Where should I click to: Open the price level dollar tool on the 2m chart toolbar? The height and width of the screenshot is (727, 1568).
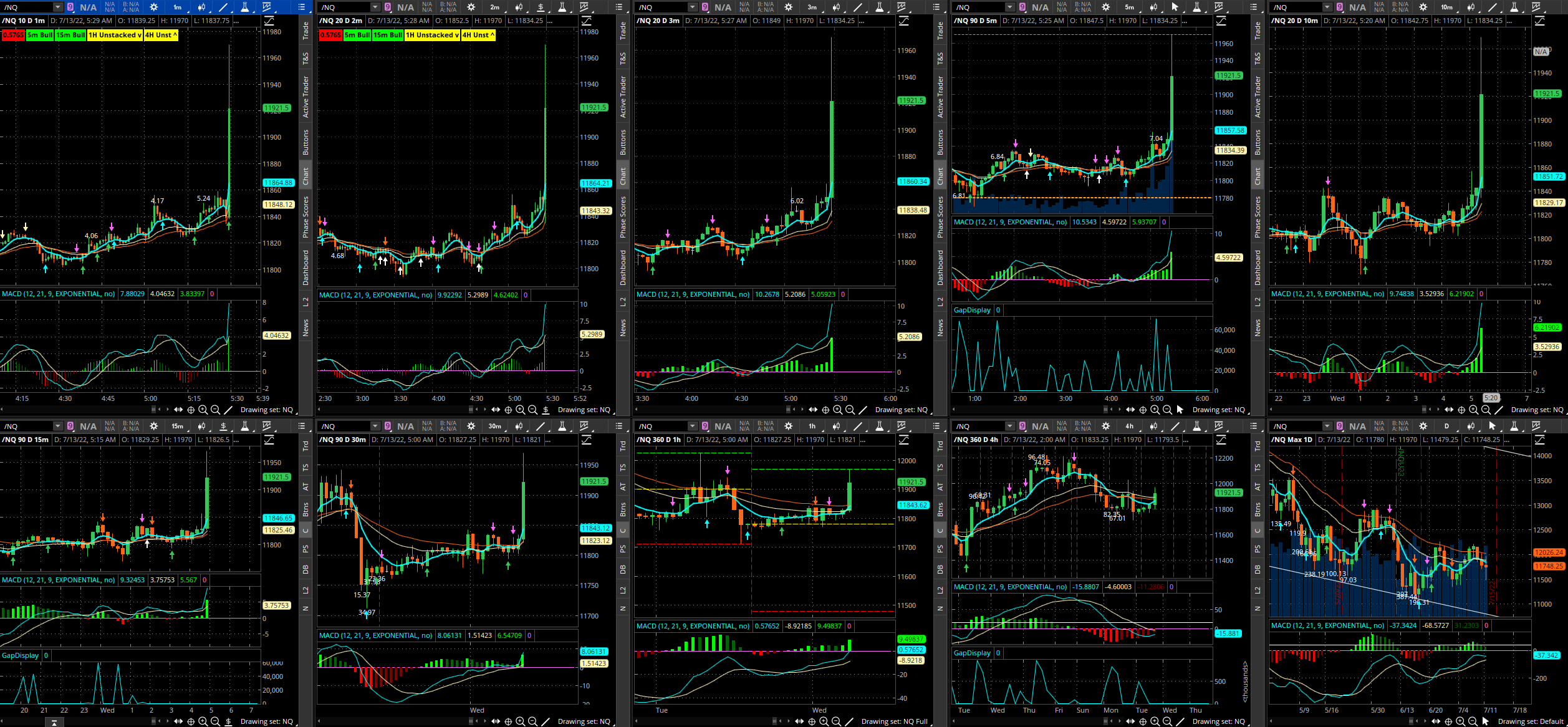(541, 7)
